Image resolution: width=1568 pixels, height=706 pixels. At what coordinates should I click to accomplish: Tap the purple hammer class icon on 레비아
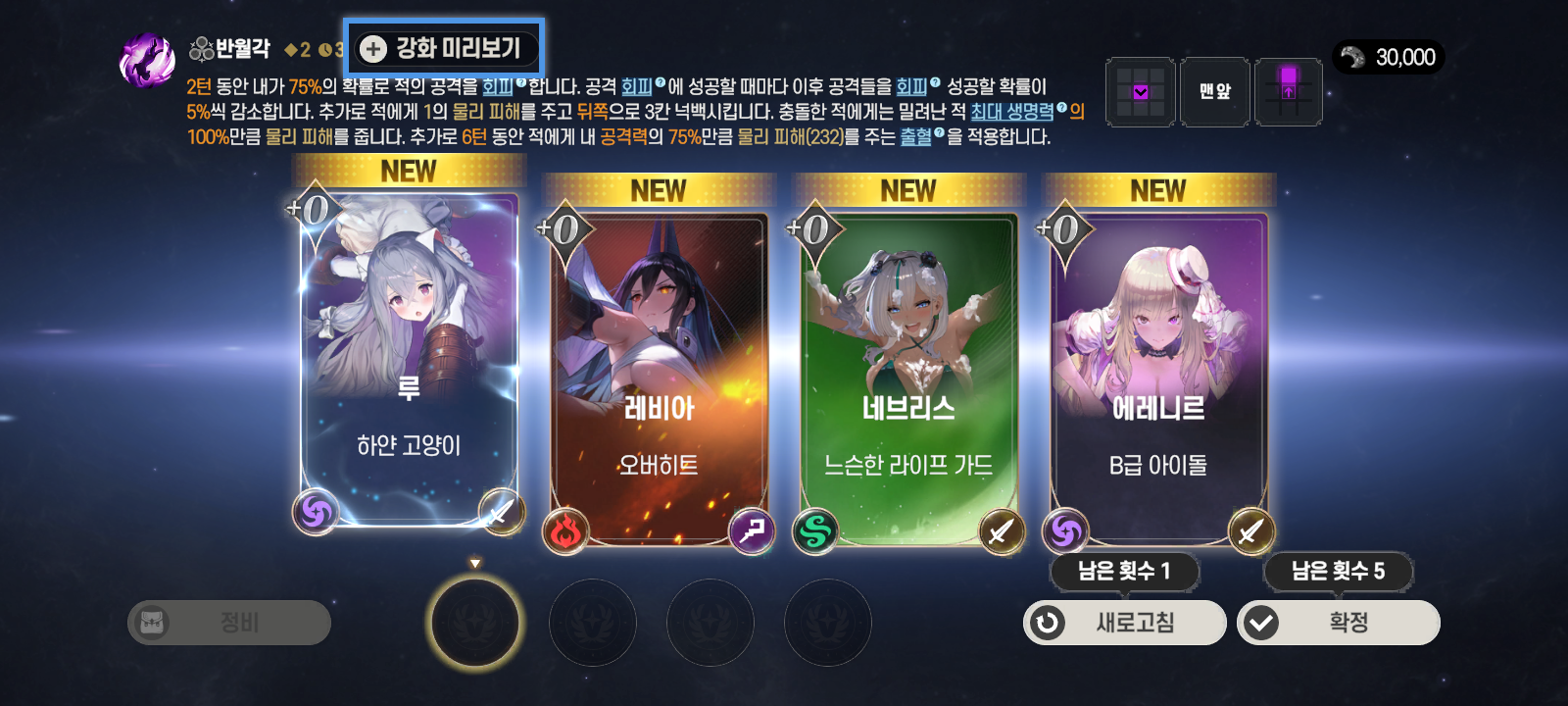[752, 532]
